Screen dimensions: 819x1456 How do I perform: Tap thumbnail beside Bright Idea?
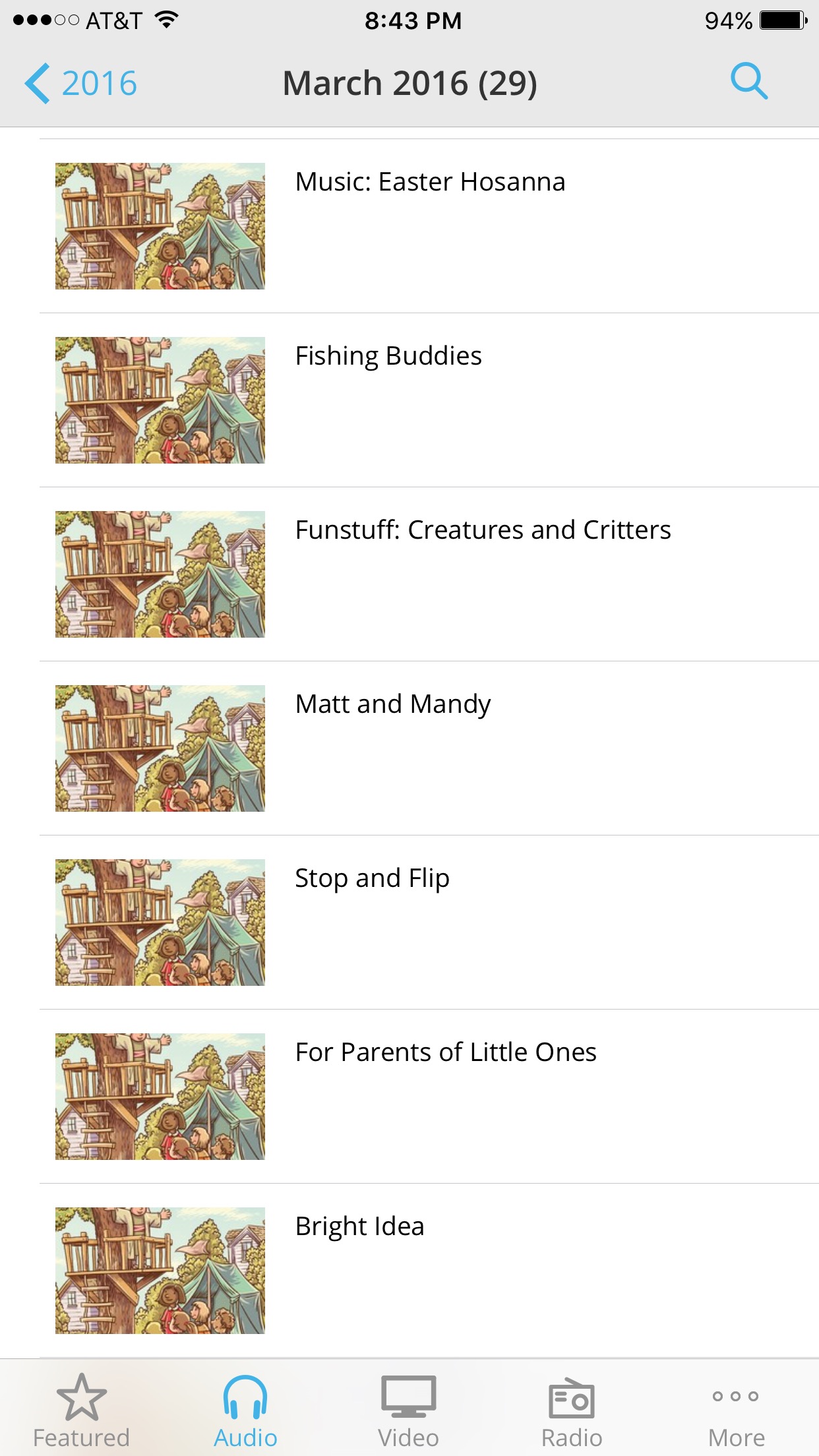pos(160,1271)
